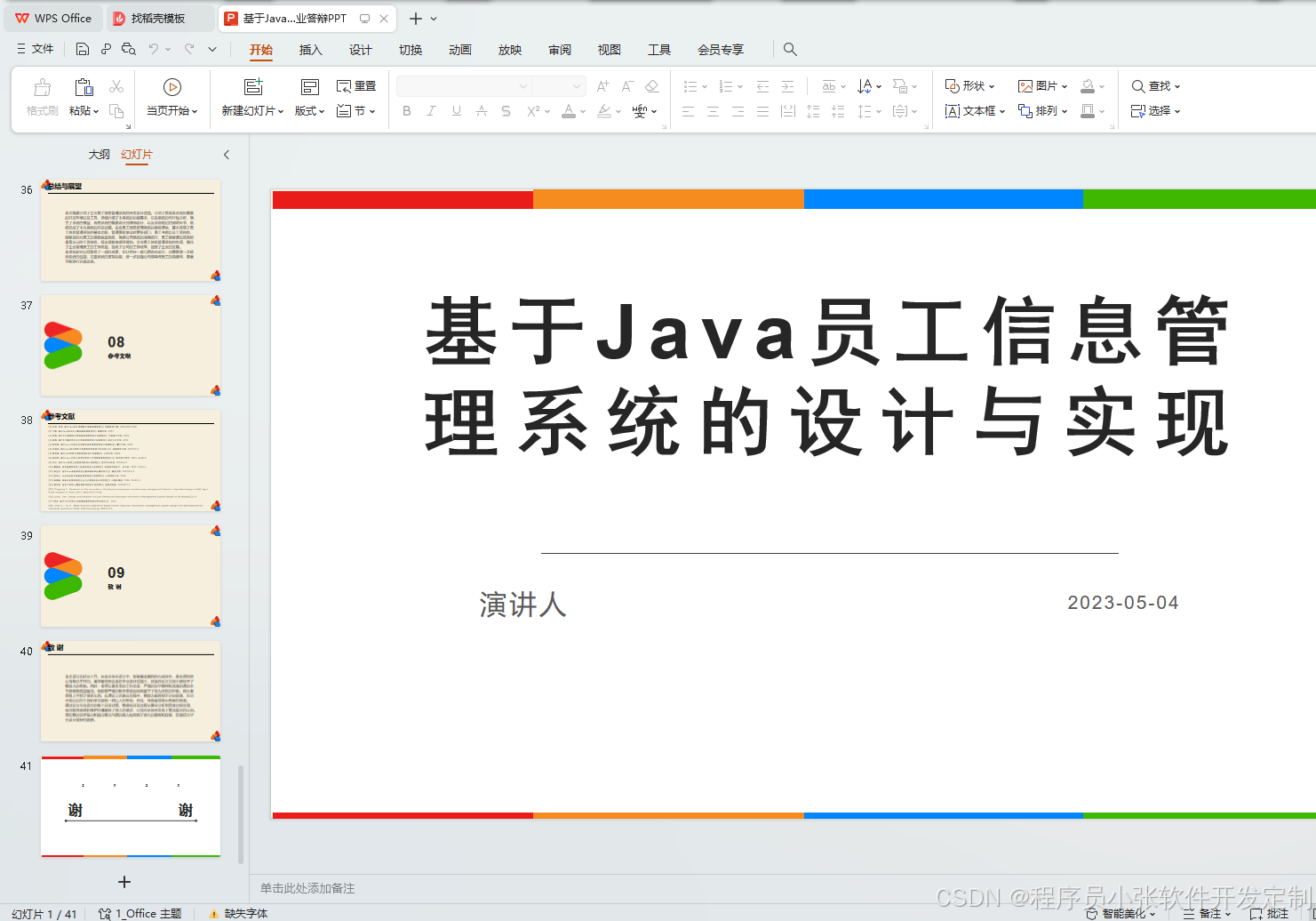The width and height of the screenshot is (1316, 921).
Task: Select the 当页开始 slideshow play icon
Action: click(x=170, y=87)
